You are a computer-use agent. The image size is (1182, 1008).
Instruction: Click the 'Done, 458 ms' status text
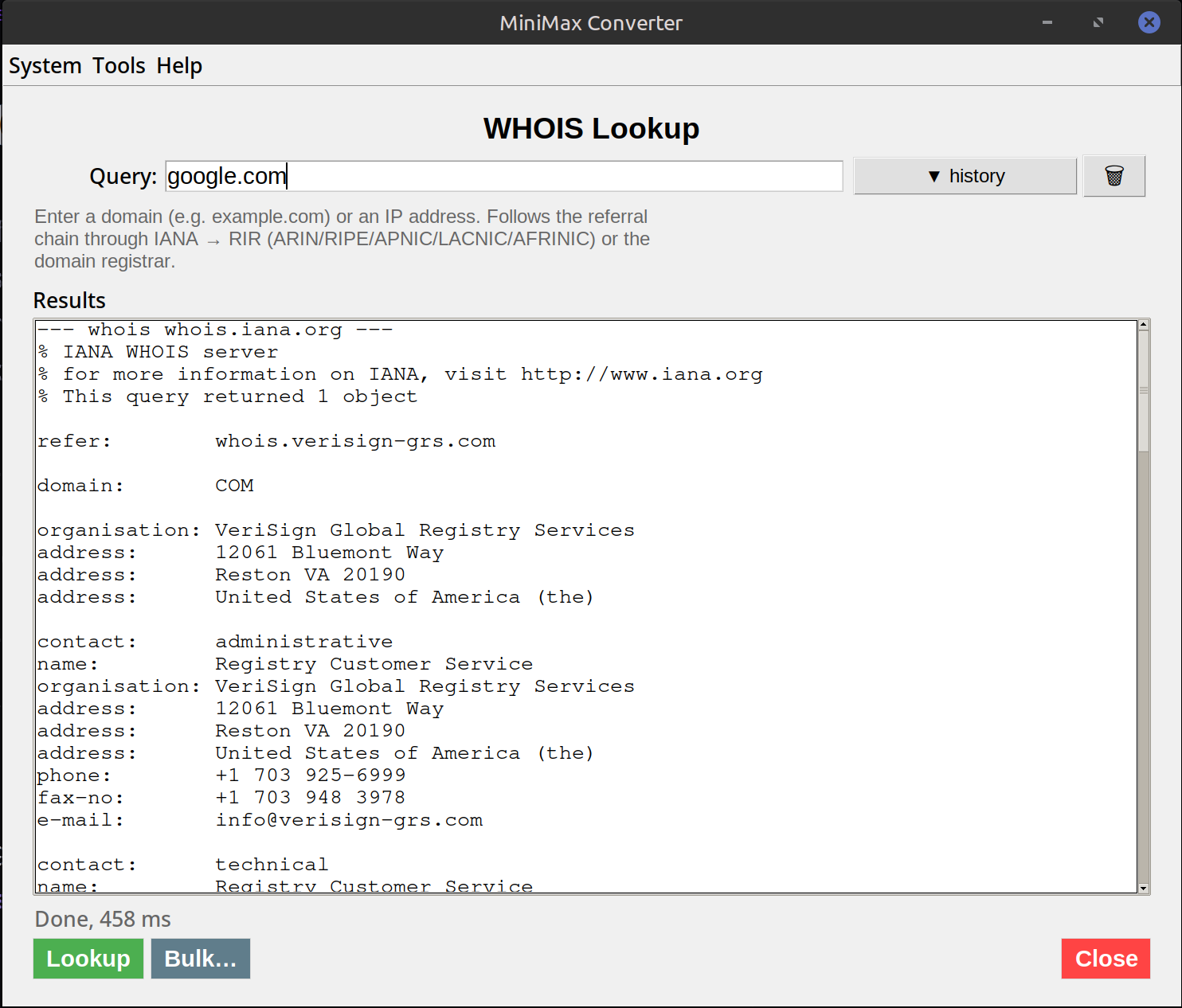[103, 920]
